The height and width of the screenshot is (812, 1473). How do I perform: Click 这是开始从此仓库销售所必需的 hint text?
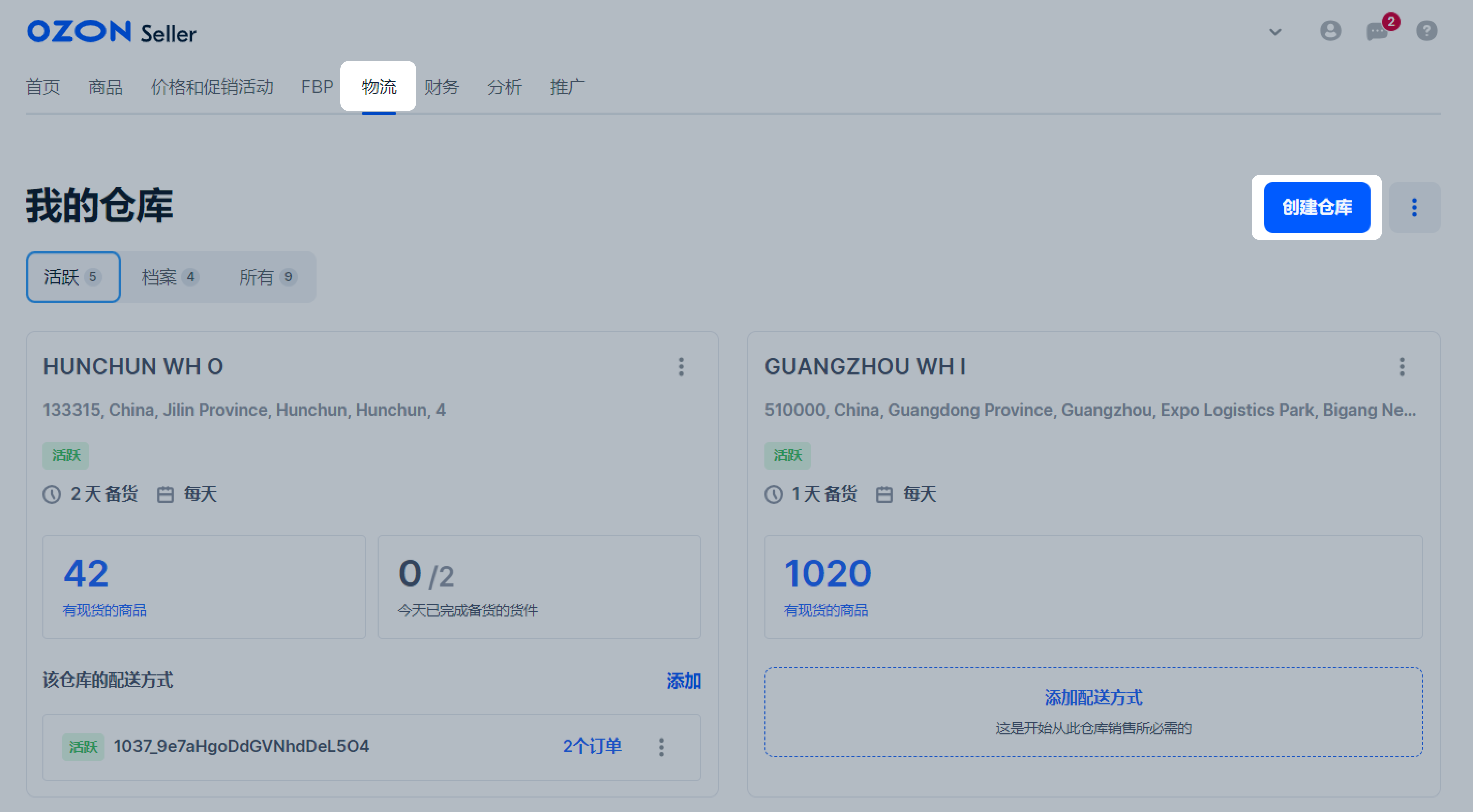click(x=1093, y=728)
